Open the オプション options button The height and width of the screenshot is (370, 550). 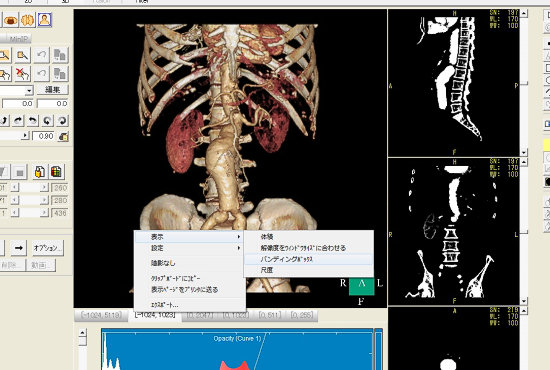pyautogui.click(x=48, y=248)
